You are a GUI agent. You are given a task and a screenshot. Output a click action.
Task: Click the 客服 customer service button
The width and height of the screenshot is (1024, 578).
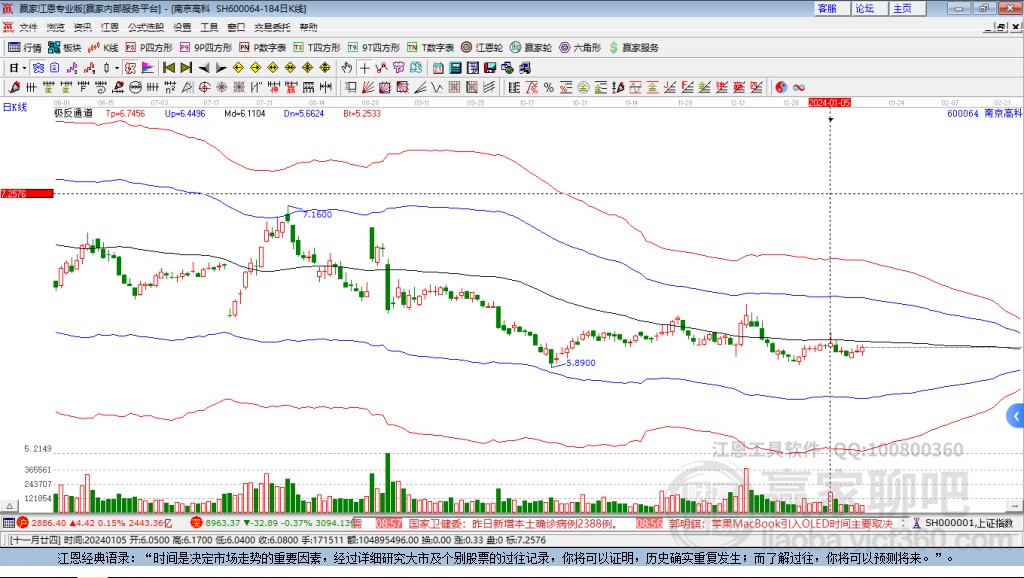tap(827, 8)
